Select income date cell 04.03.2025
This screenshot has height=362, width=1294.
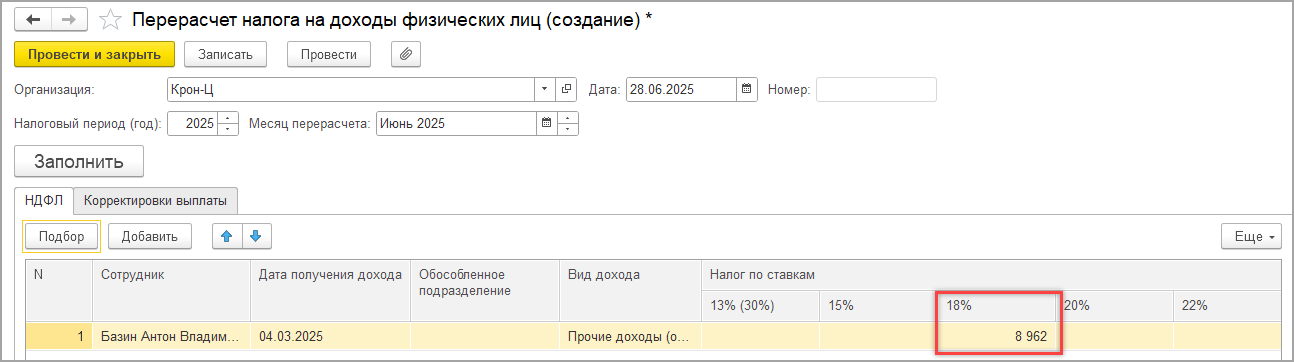click(x=330, y=337)
